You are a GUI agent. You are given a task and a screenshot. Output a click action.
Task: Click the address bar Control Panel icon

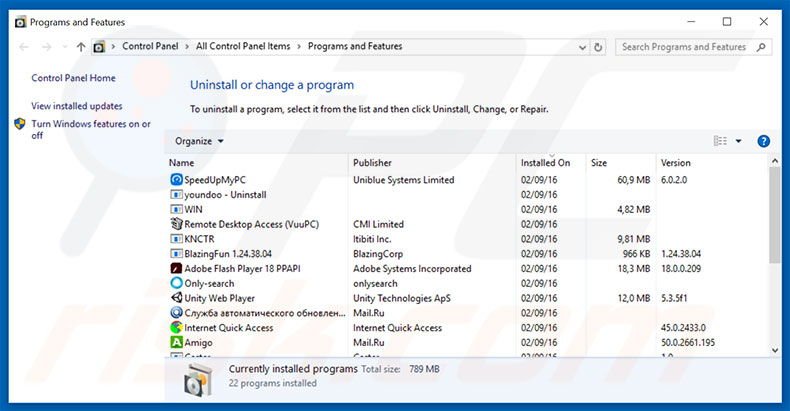(99, 47)
